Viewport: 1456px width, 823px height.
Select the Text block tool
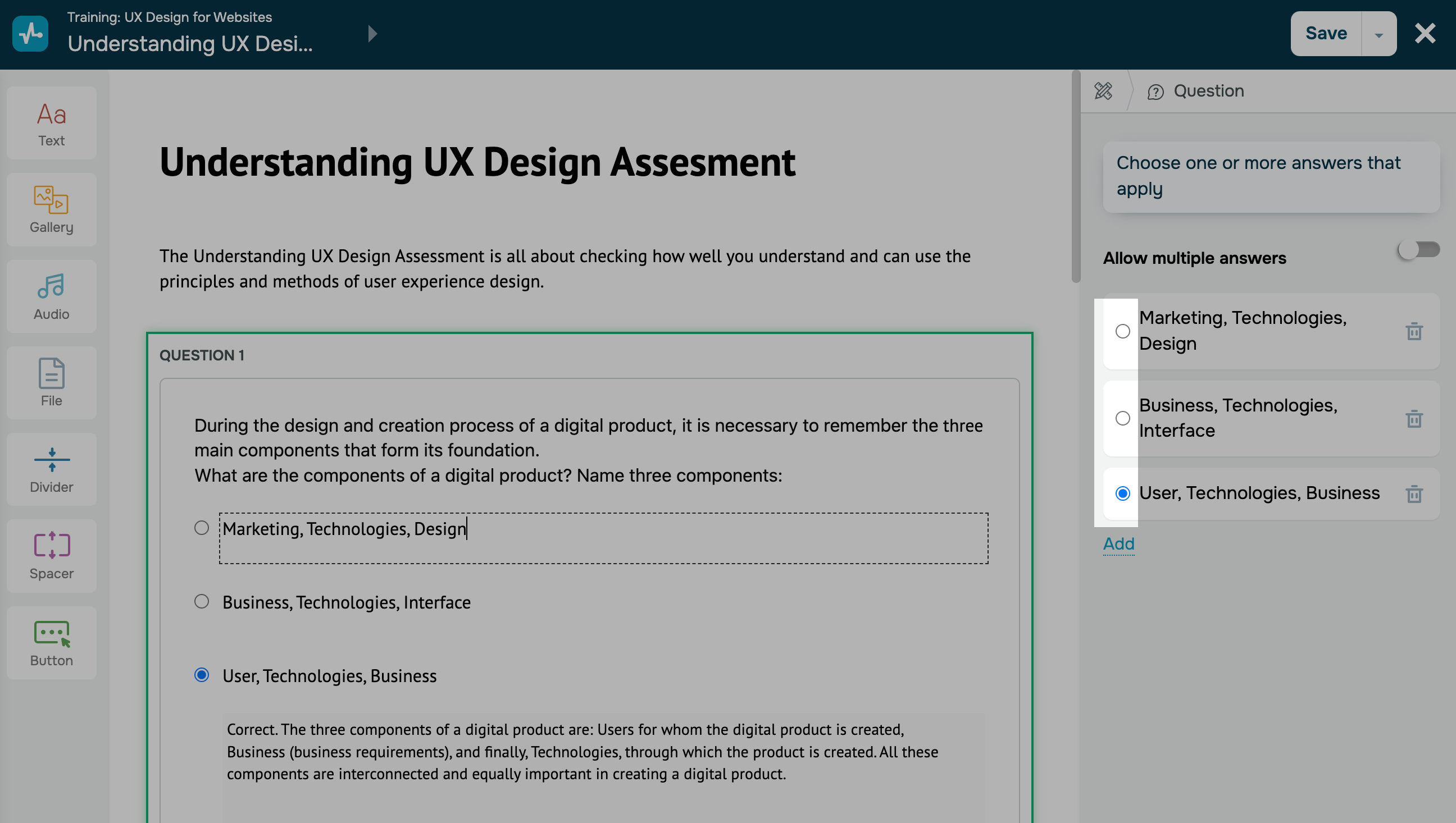52,123
